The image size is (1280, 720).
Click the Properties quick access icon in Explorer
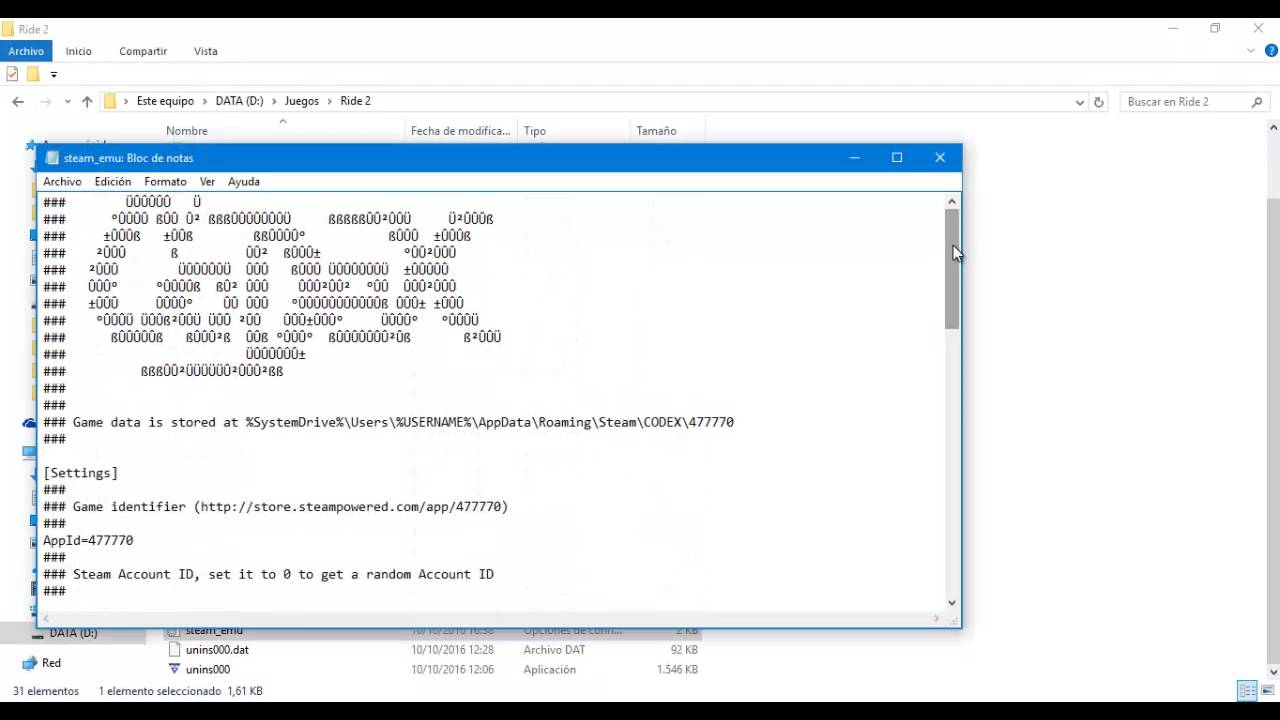pyautogui.click(x=12, y=74)
